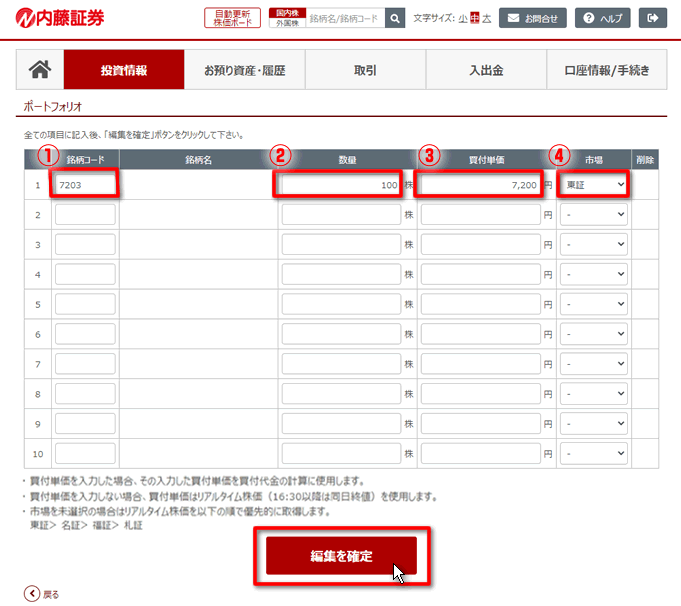Click the logout arrow icon

[653, 18]
